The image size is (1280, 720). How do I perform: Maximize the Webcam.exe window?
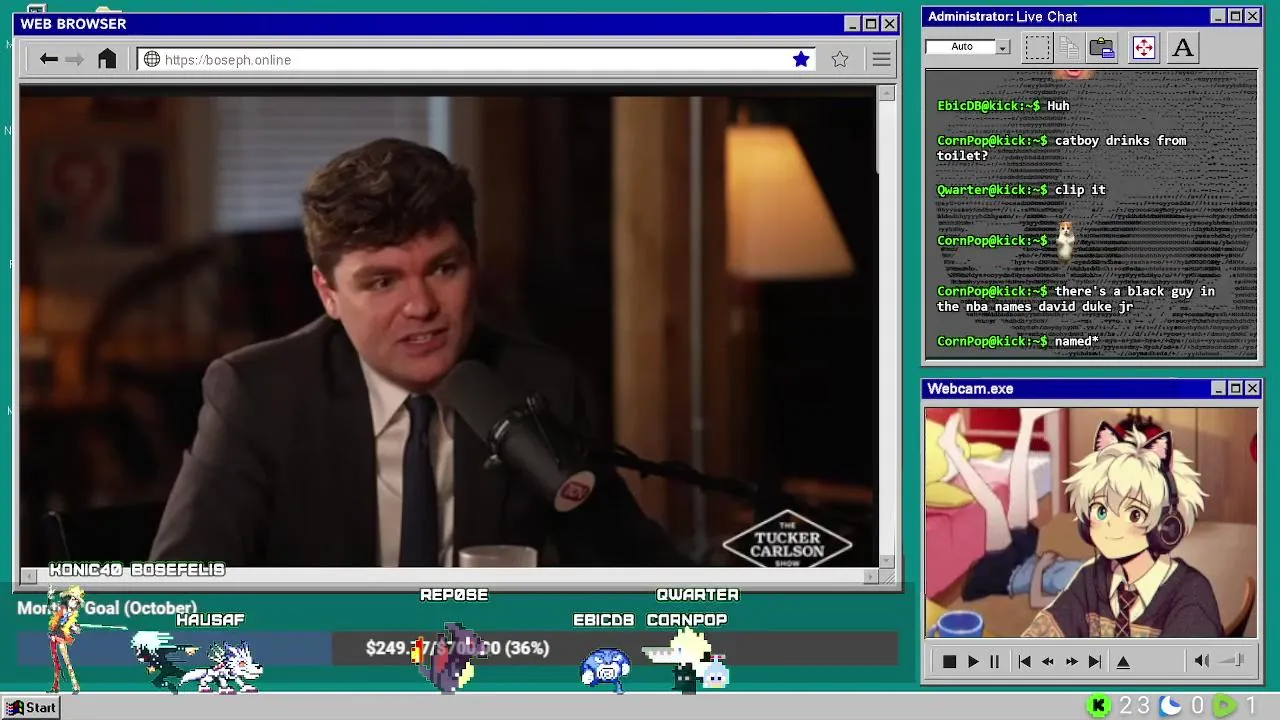[1235, 388]
